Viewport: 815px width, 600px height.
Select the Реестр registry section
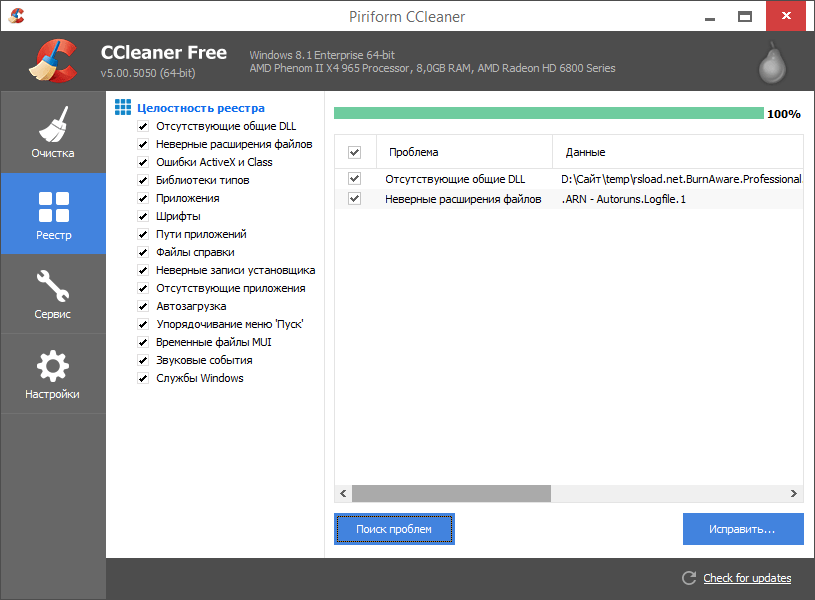[x=52, y=213]
